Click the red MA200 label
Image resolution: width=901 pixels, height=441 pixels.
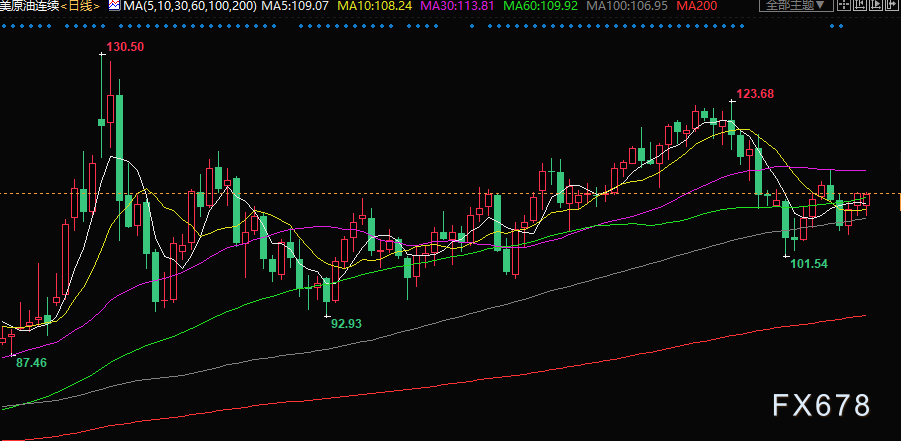(696, 6)
